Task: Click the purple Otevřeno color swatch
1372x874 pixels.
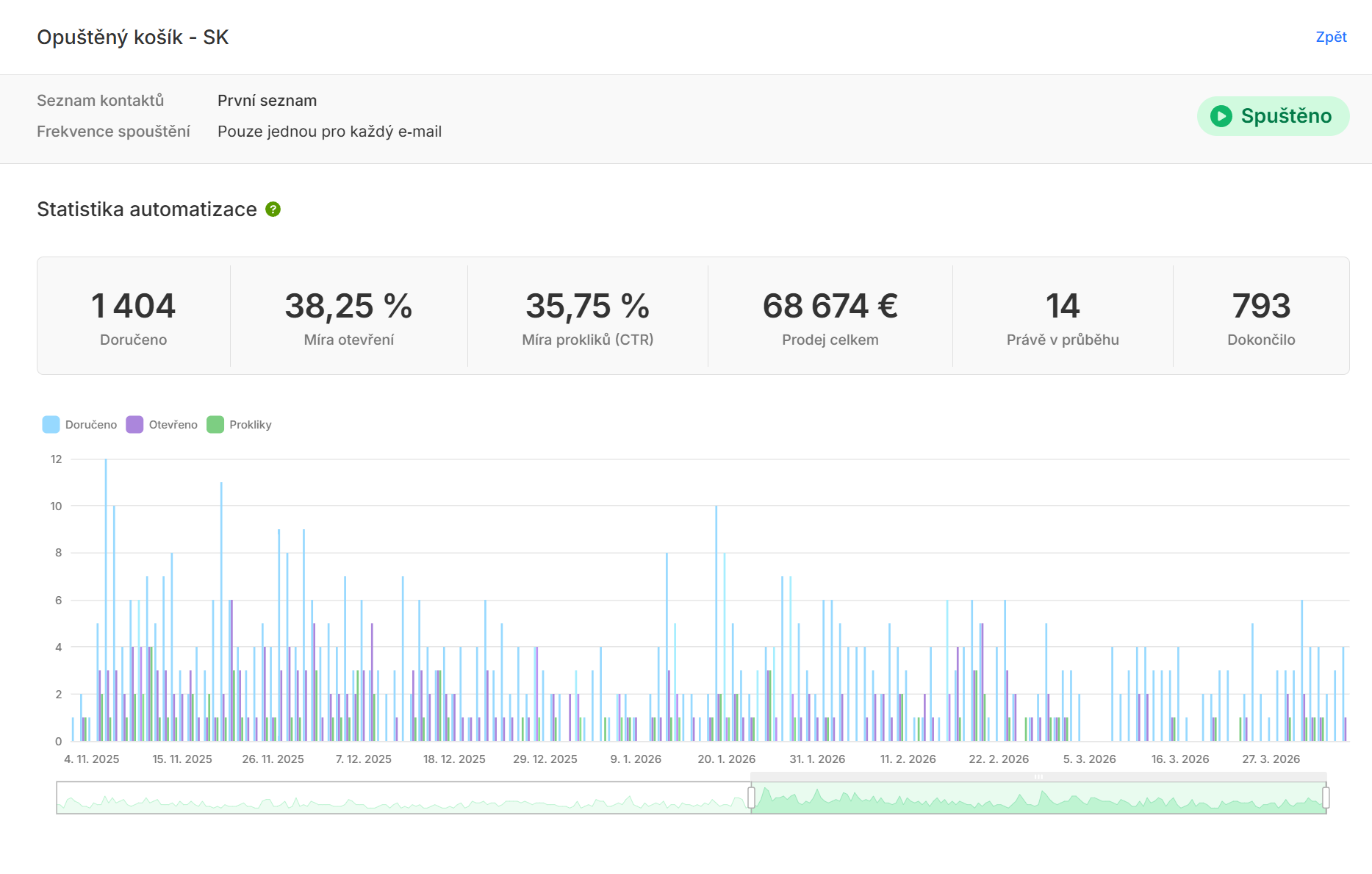Action: [134, 425]
